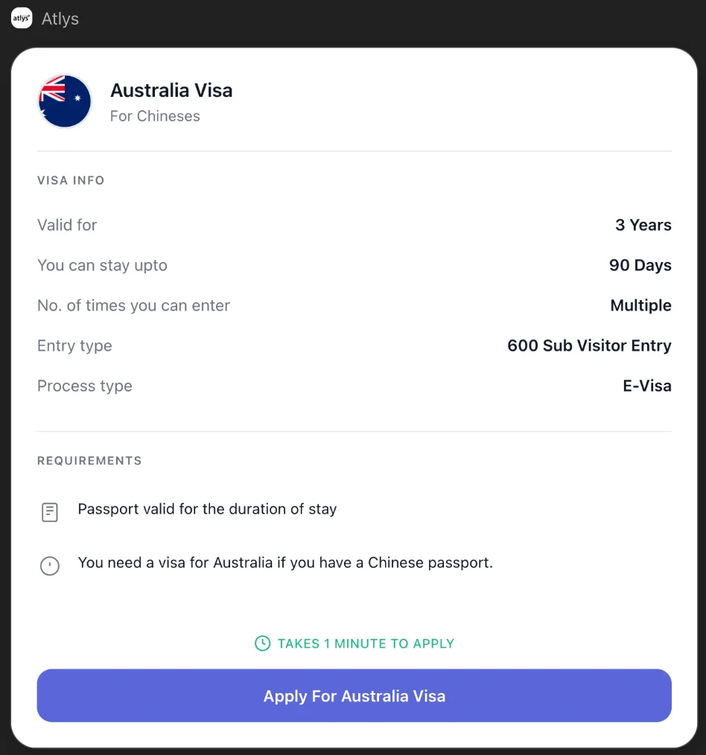Click the Atlys app logo icon
The image size is (706, 755).
tap(22, 19)
